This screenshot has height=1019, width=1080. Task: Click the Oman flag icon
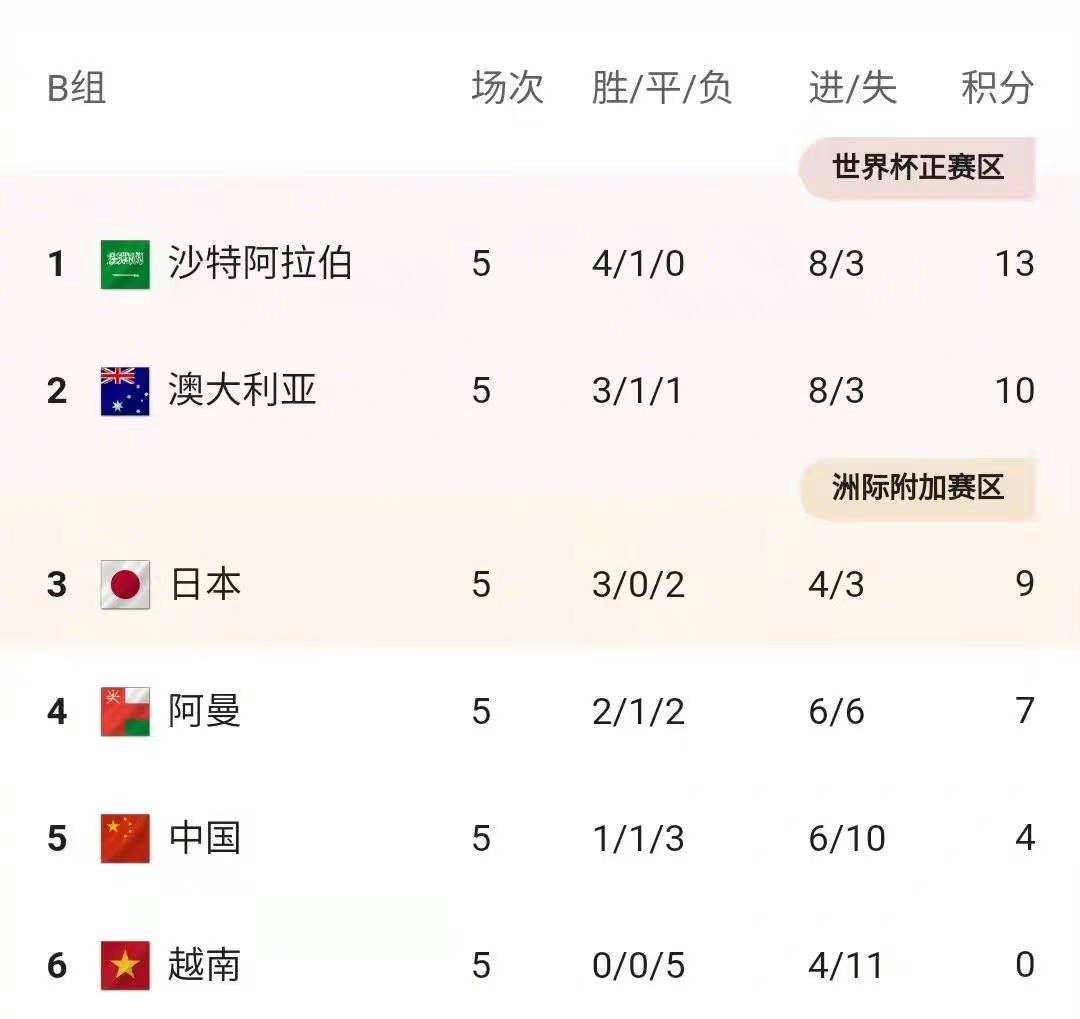click(x=125, y=712)
